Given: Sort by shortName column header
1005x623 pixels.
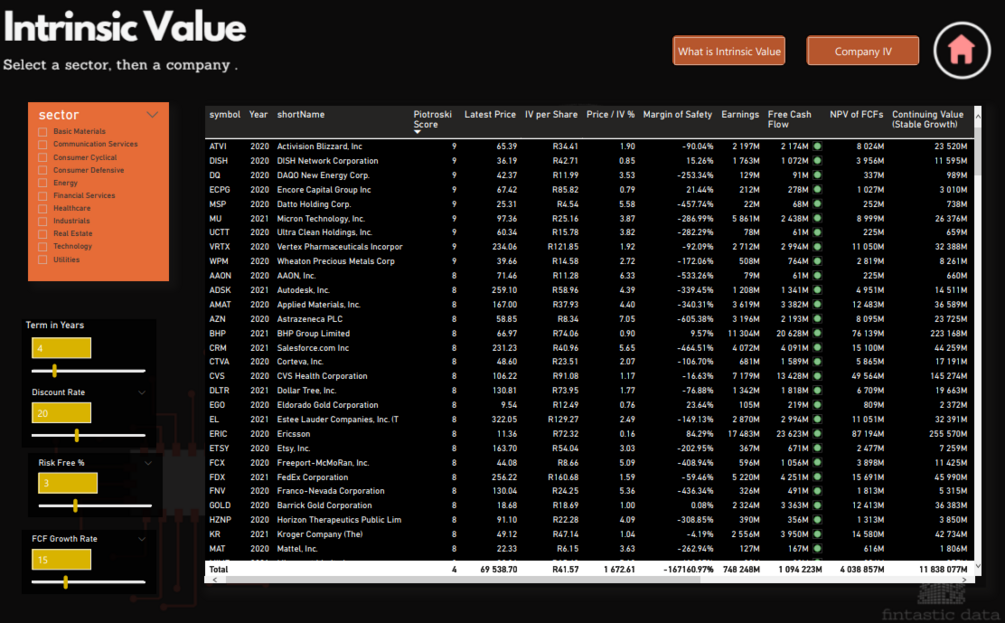Looking at the screenshot, I should pos(301,115).
